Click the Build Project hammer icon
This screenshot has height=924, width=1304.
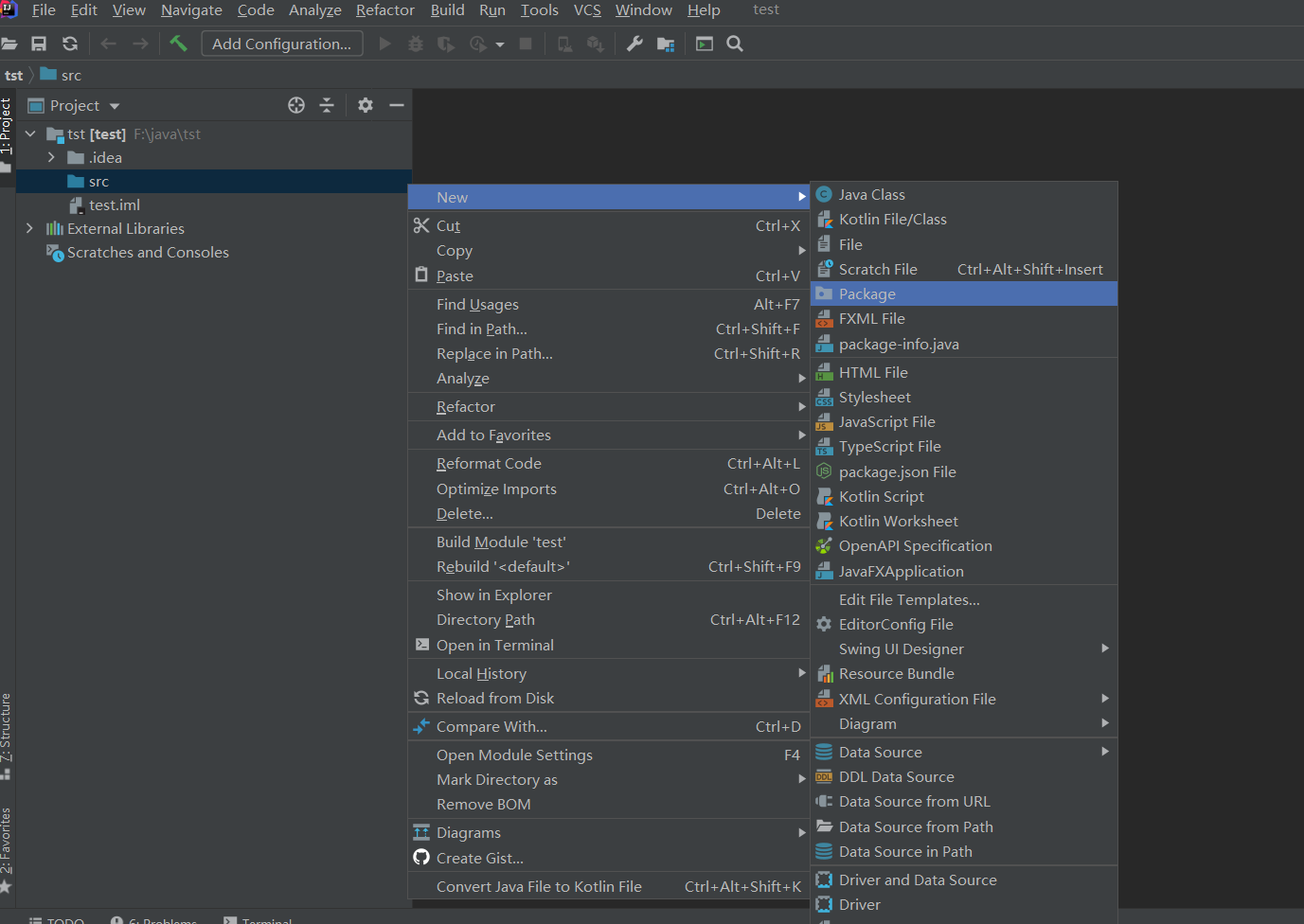click(x=178, y=44)
